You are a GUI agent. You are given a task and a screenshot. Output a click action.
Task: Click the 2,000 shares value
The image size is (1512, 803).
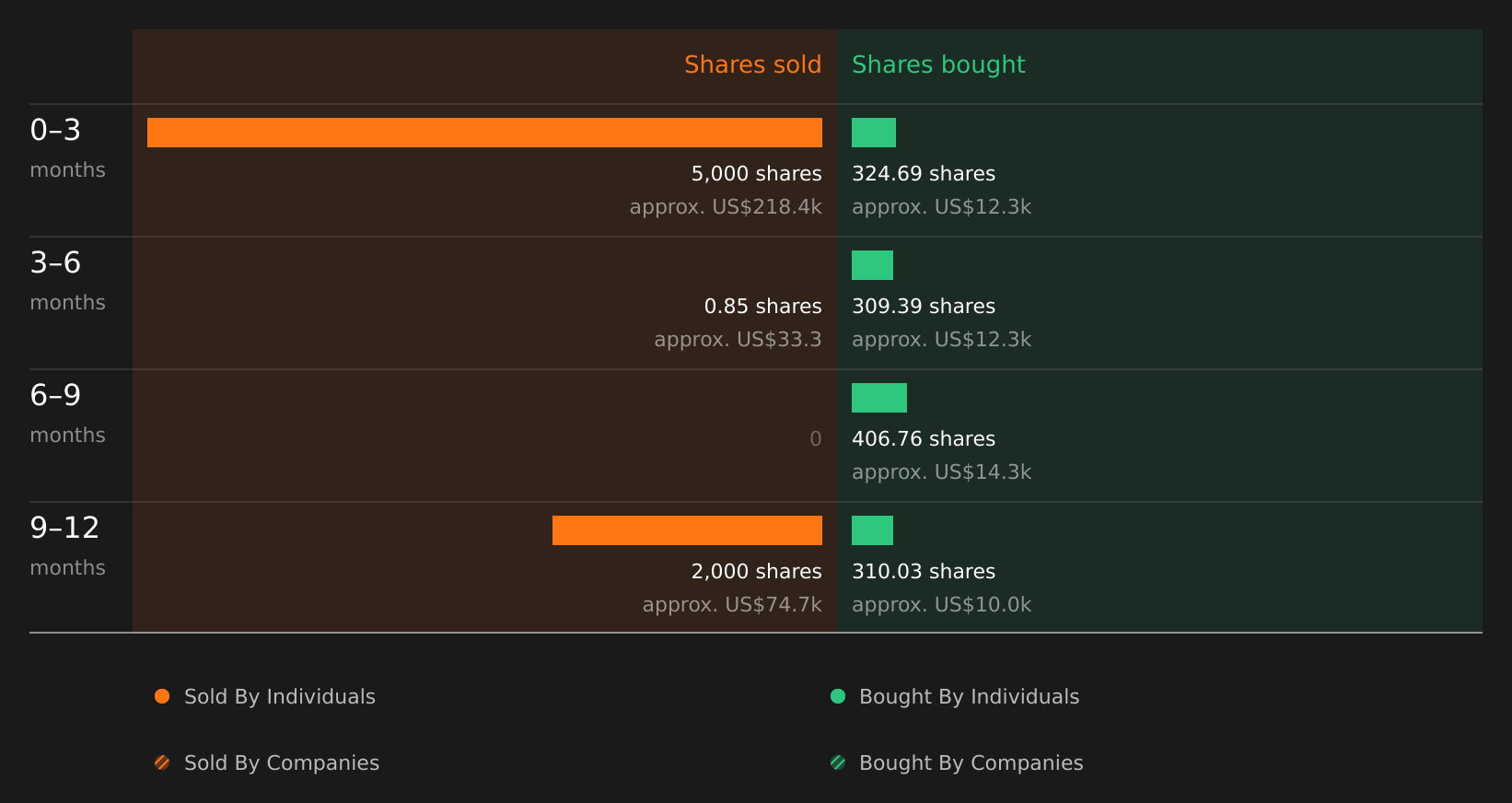[756, 571]
